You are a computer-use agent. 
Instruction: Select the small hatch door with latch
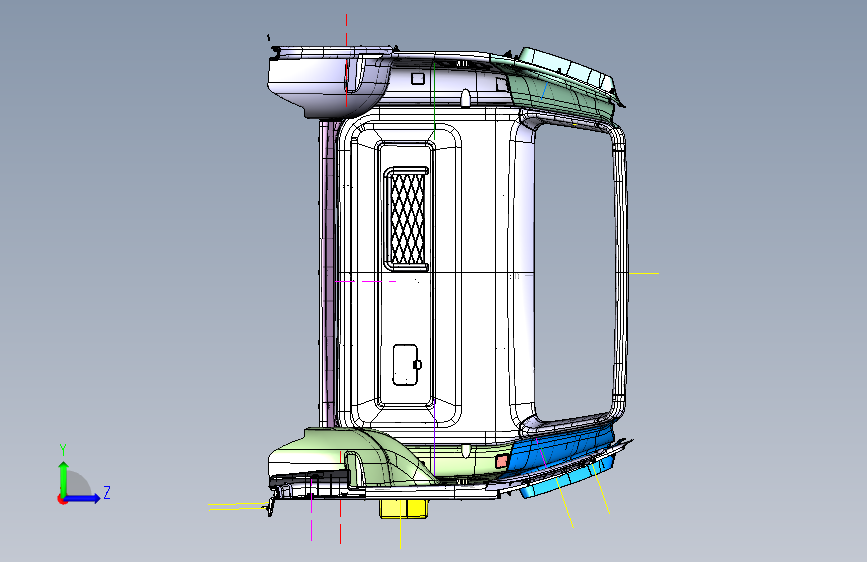[406, 365]
